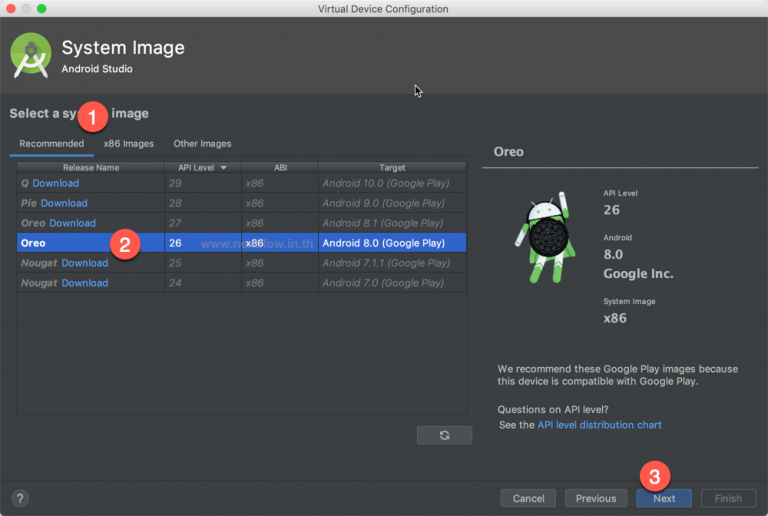Select the Oreo API 26 row
Screen dimensions: 768x516
[x=241, y=243]
